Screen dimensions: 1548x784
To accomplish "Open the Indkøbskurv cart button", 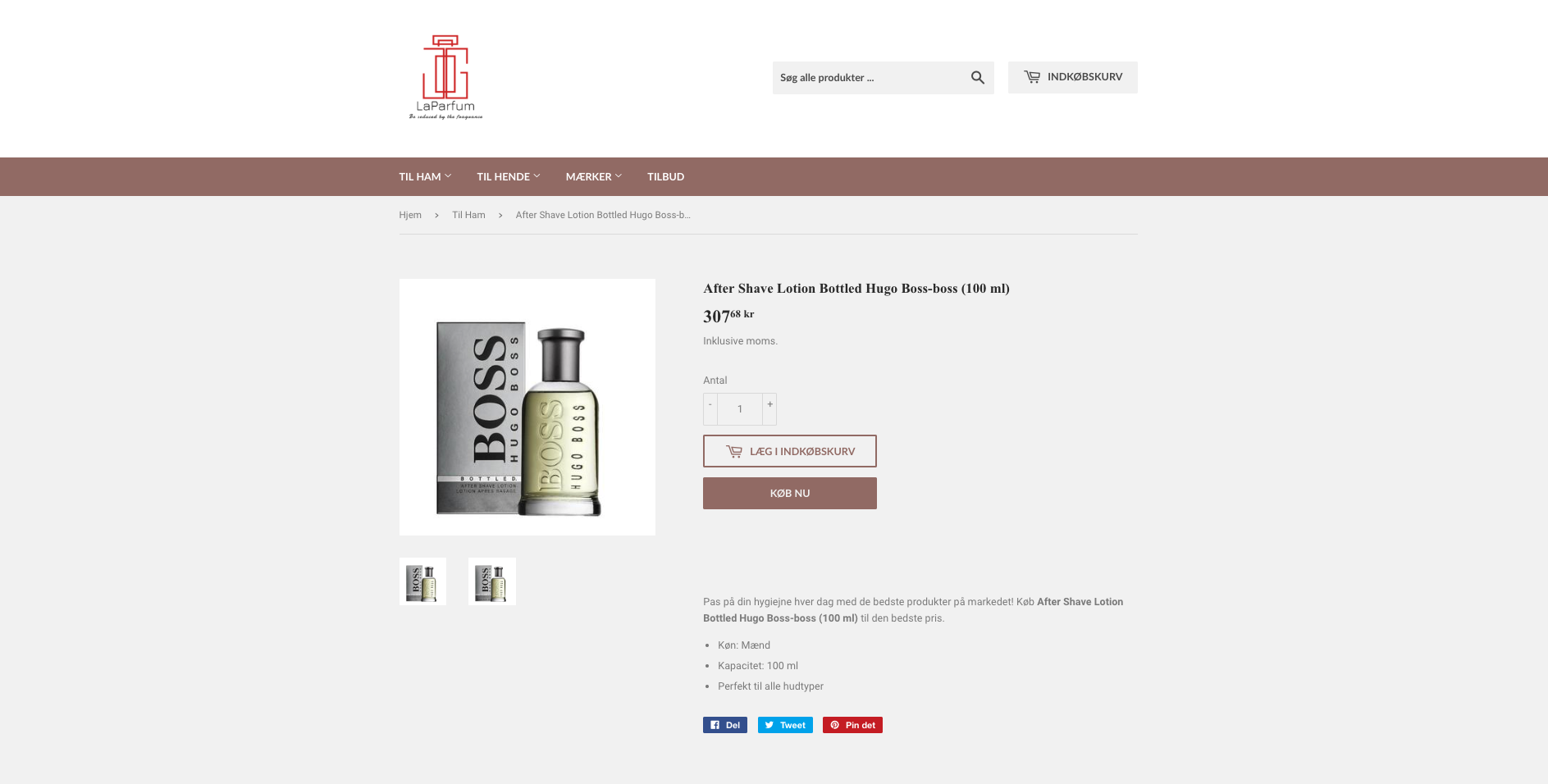I will [x=1072, y=77].
